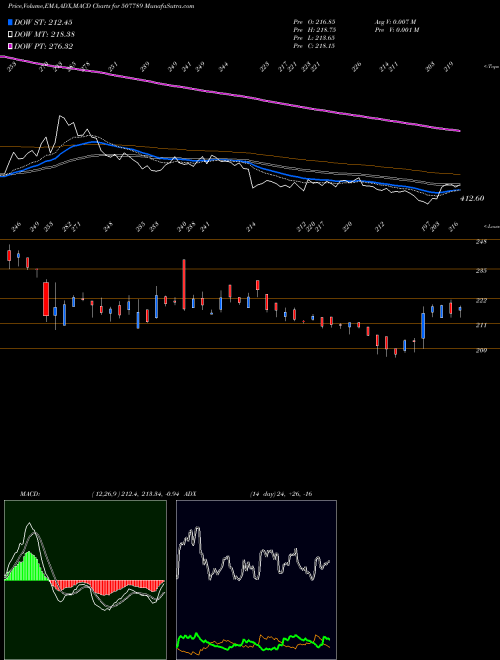Open the green MACD histogram panel
Image resolution: width=500 pixels, height=660 pixels.
click(x=85, y=580)
